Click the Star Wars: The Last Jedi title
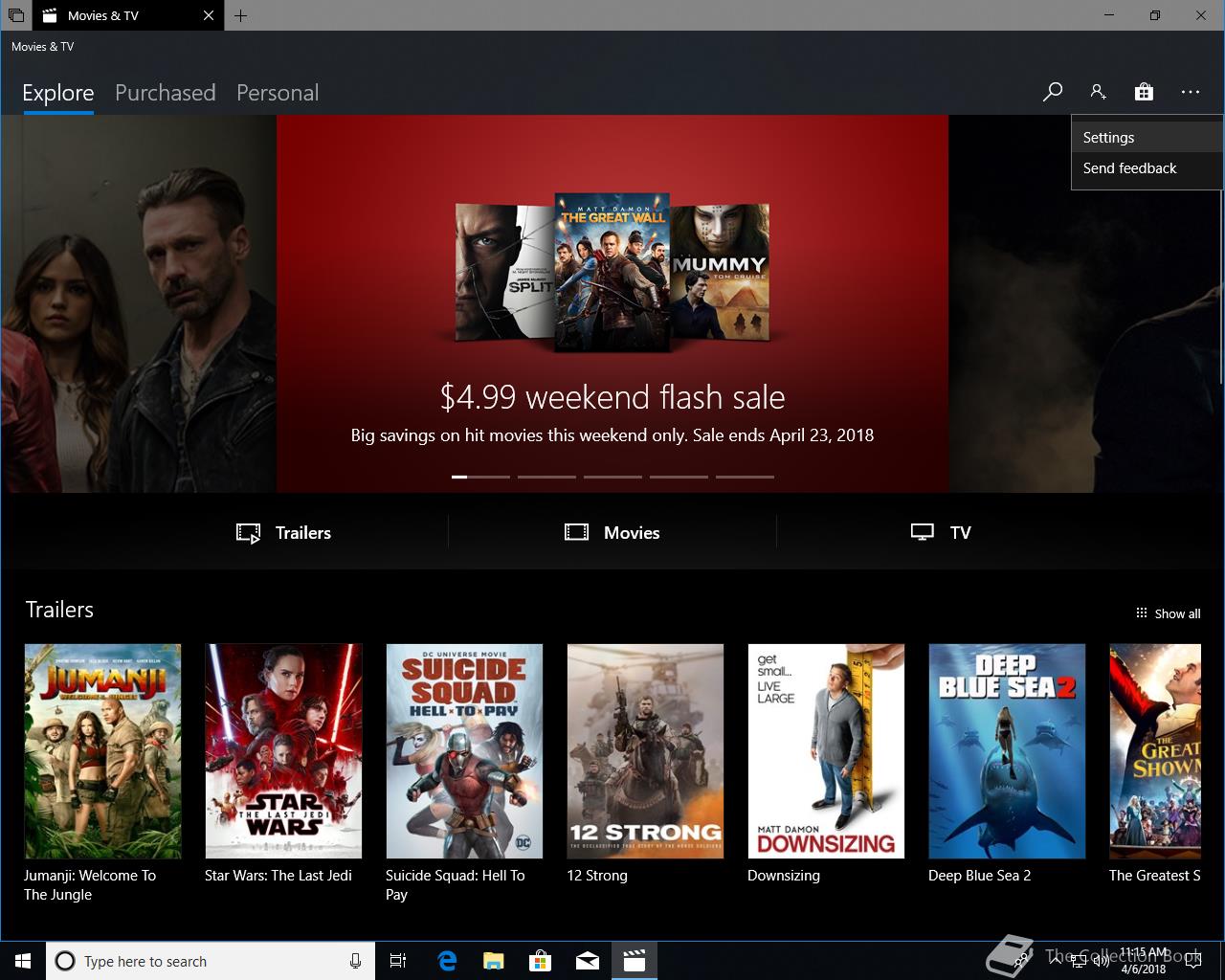1225x980 pixels. 278,876
